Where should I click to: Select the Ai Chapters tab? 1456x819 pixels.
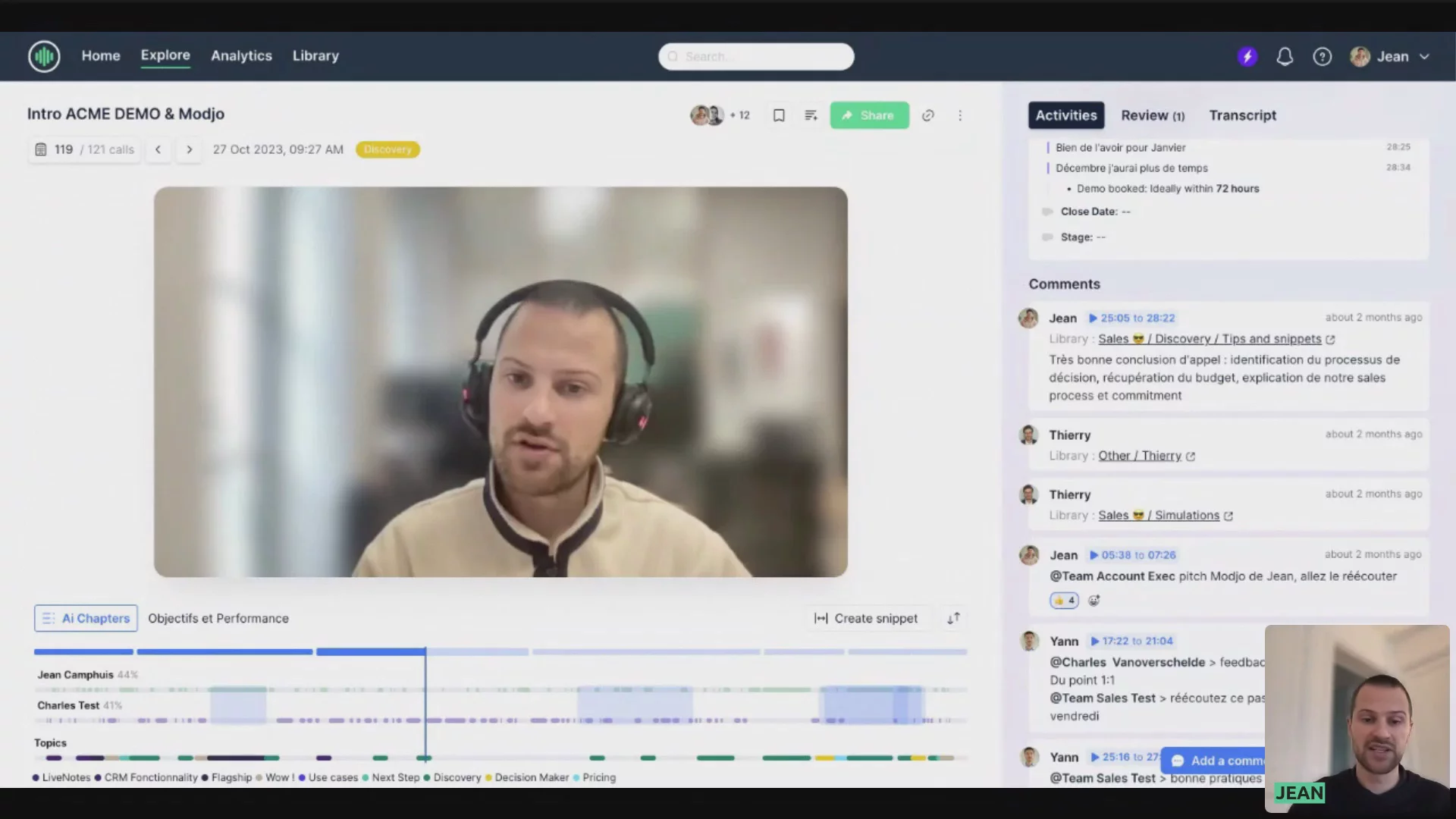86,618
